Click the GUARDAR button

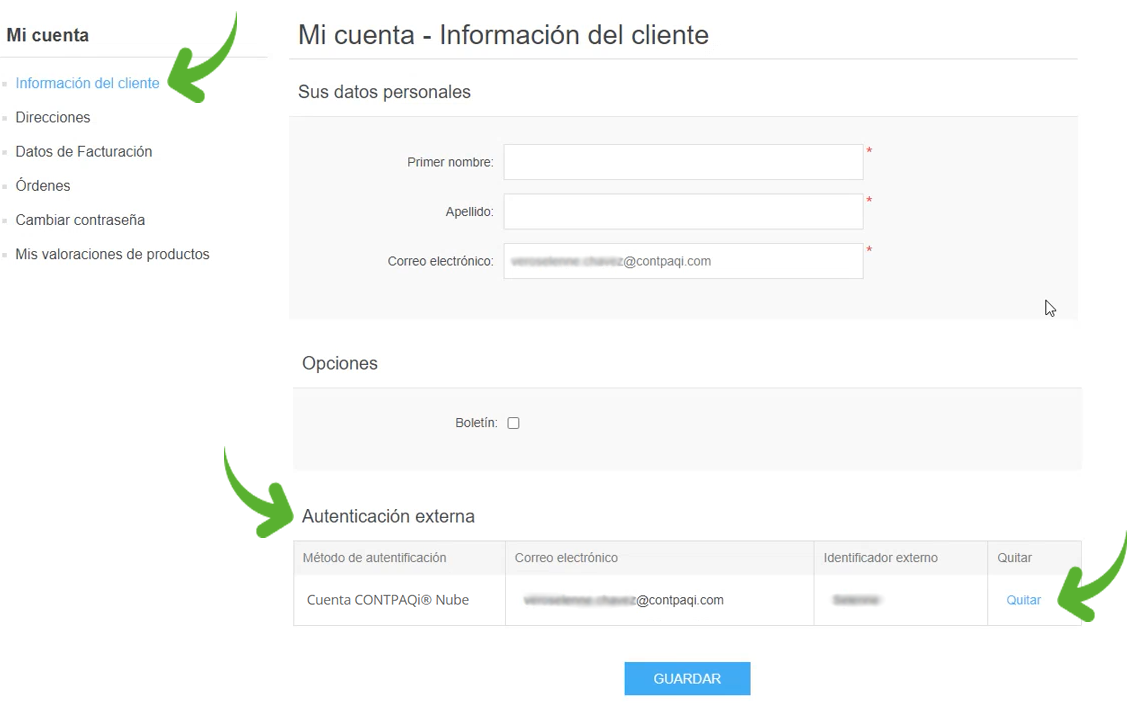point(687,678)
